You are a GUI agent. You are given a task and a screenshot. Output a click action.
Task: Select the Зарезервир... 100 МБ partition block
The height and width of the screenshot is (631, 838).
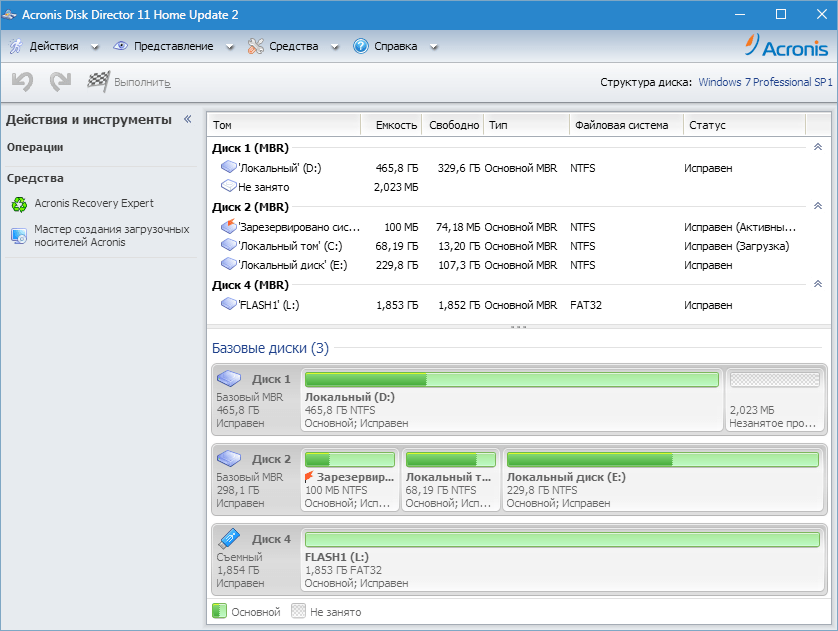tap(350, 480)
